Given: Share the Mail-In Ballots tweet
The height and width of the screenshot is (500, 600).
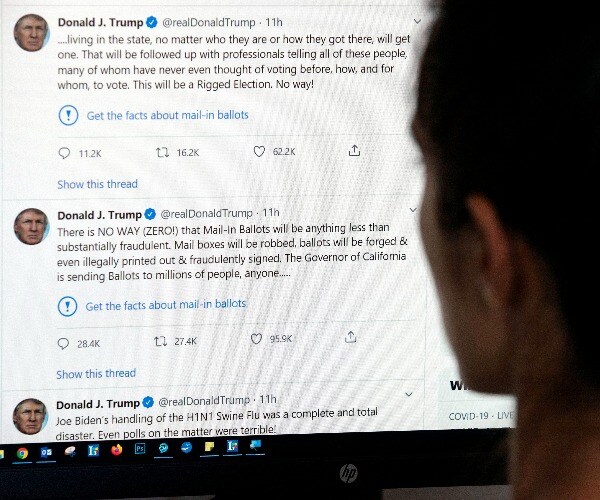Looking at the screenshot, I should (351, 337).
